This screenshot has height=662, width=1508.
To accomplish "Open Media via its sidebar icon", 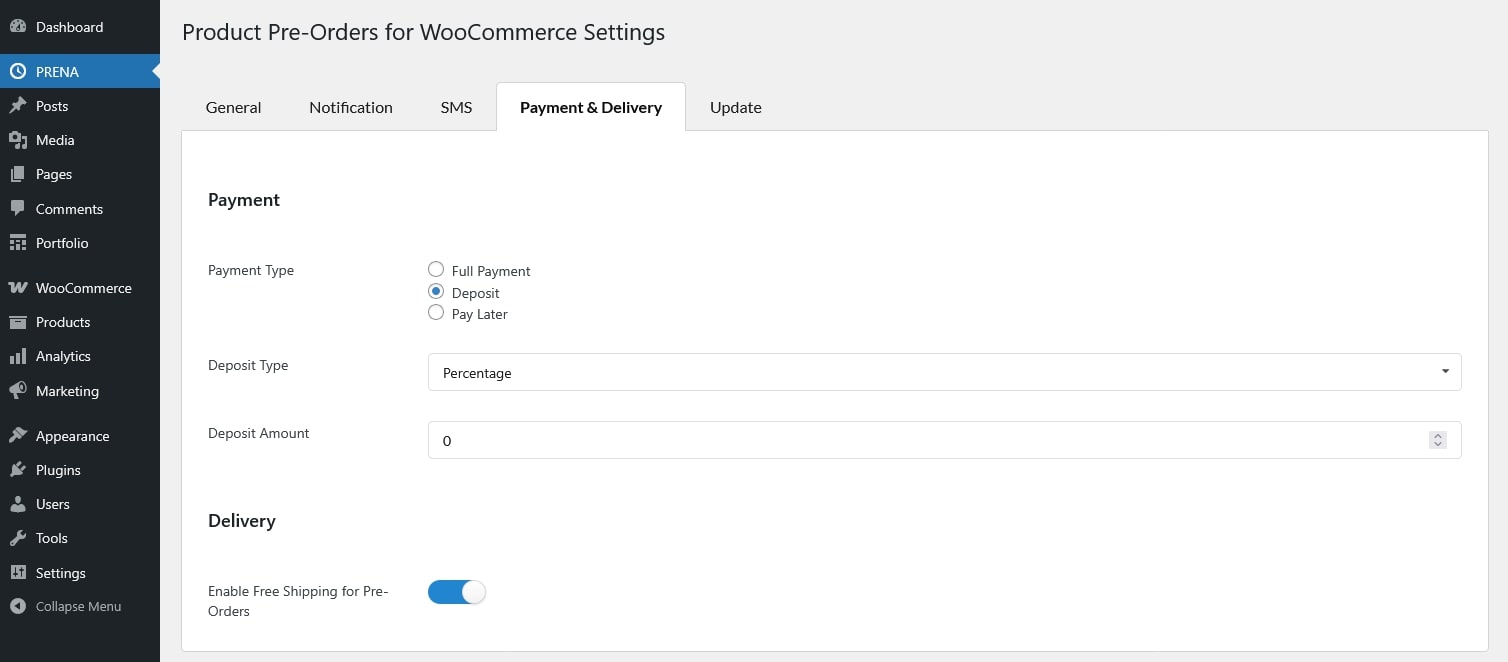I will click(17, 140).
